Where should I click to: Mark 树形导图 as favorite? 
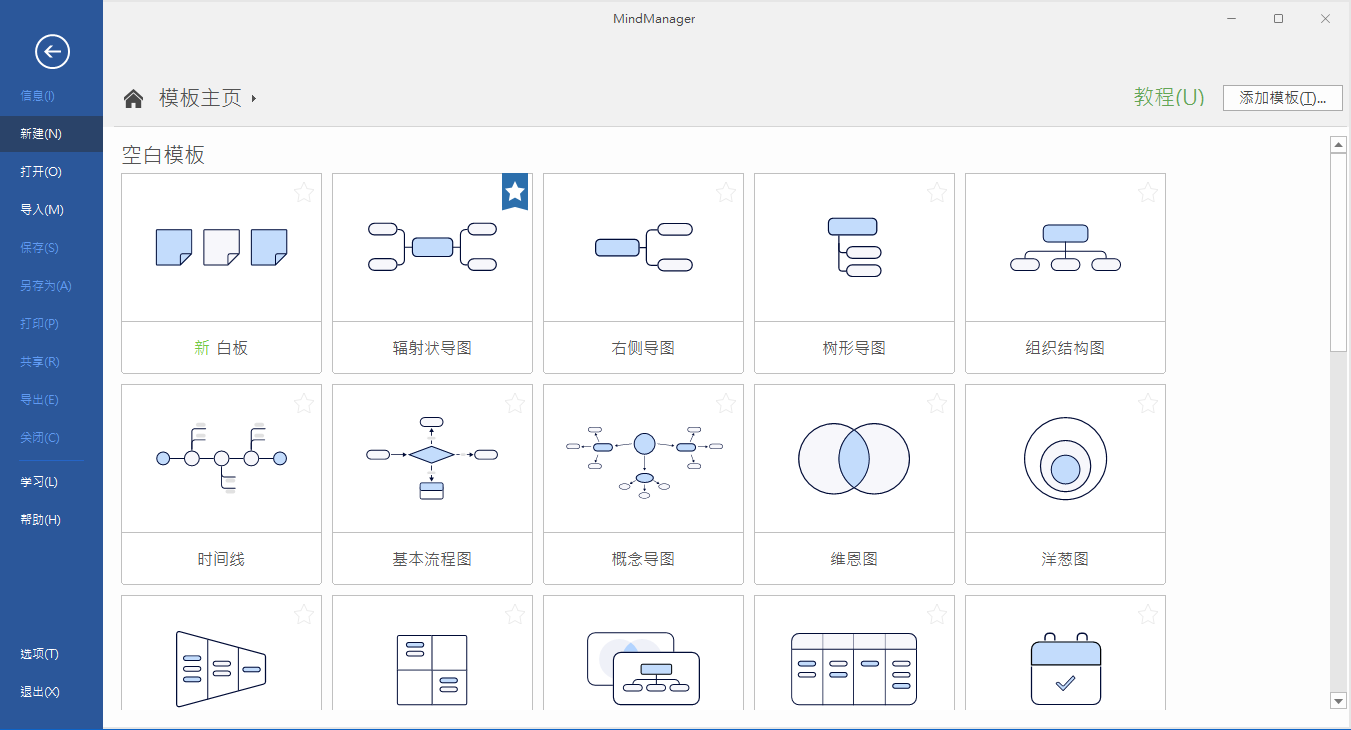(937, 192)
